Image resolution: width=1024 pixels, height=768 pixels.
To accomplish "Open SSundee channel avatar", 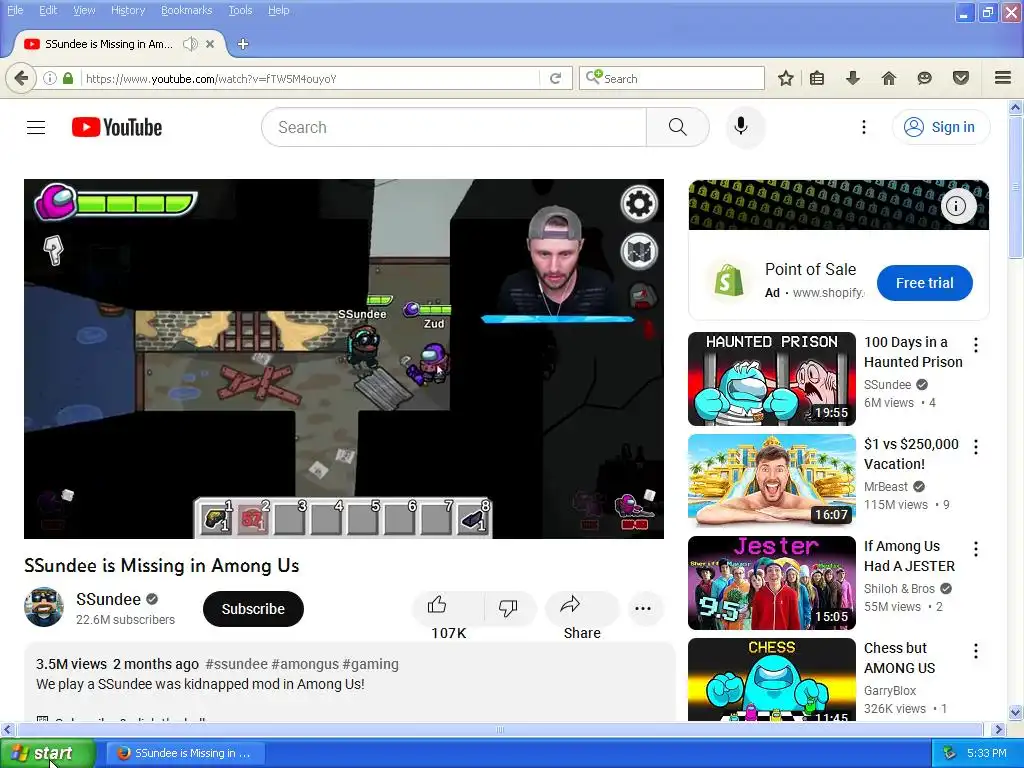I will coord(44,607).
